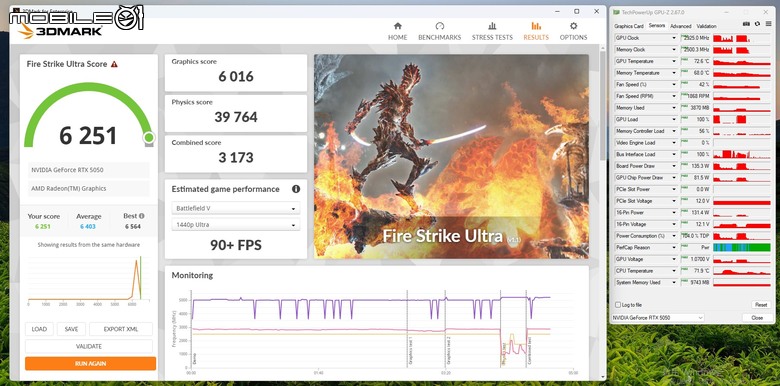Click the Reset button in GPU-Z
The image size is (780, 386).
761,305
